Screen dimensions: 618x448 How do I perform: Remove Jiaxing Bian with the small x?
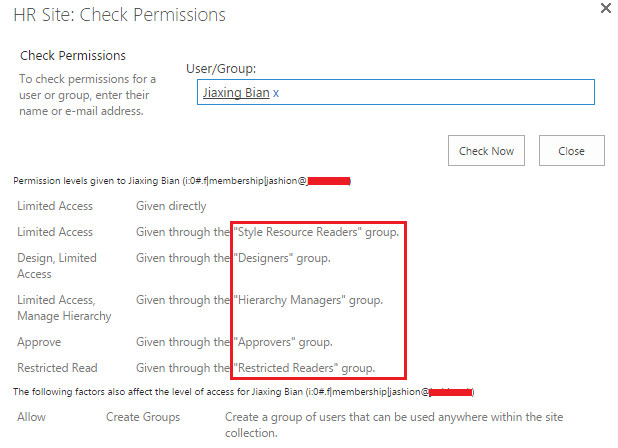(x=276, y=93)
